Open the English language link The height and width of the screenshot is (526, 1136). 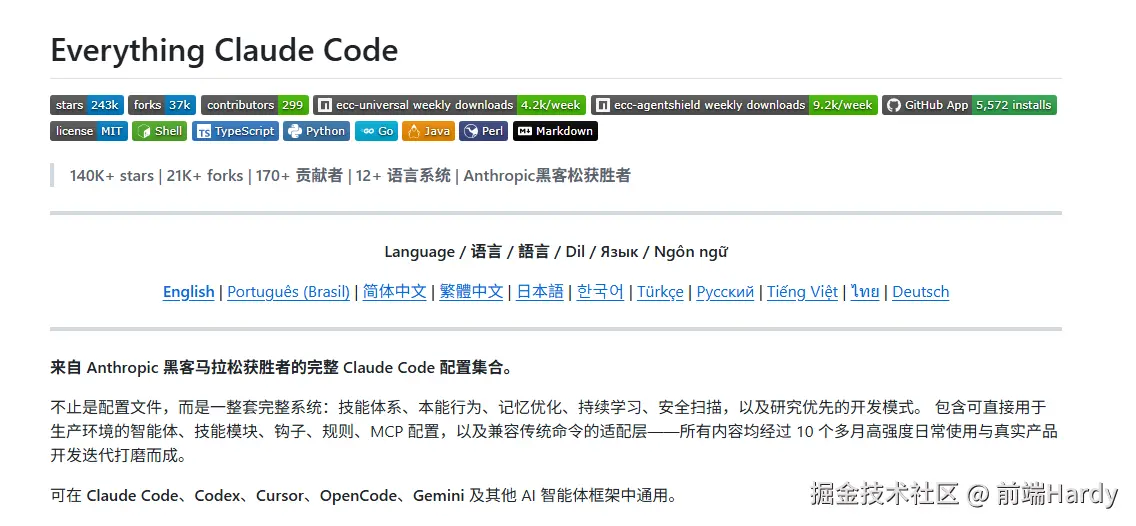pyautogui.click(x=188, y=292)
